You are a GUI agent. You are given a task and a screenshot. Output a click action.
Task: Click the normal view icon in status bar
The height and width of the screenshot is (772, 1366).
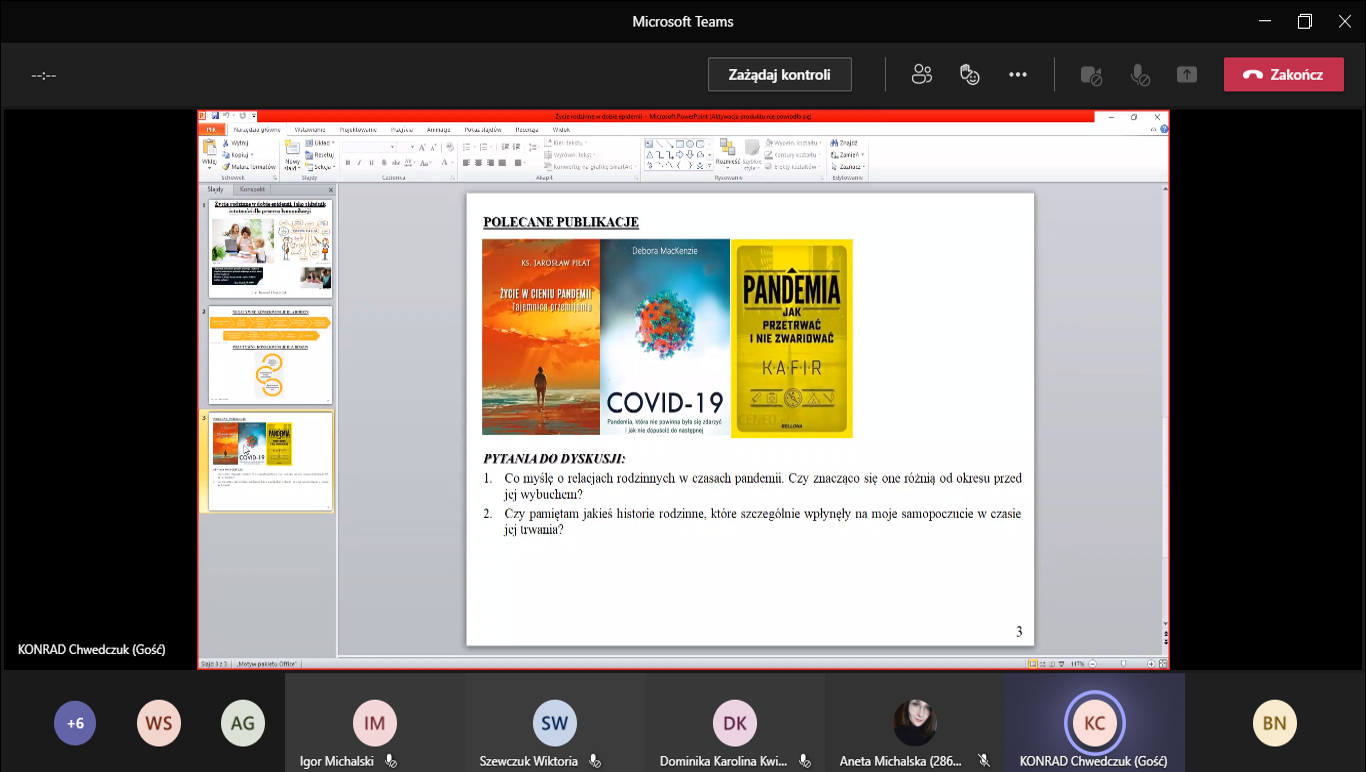tap(1033, 663)
